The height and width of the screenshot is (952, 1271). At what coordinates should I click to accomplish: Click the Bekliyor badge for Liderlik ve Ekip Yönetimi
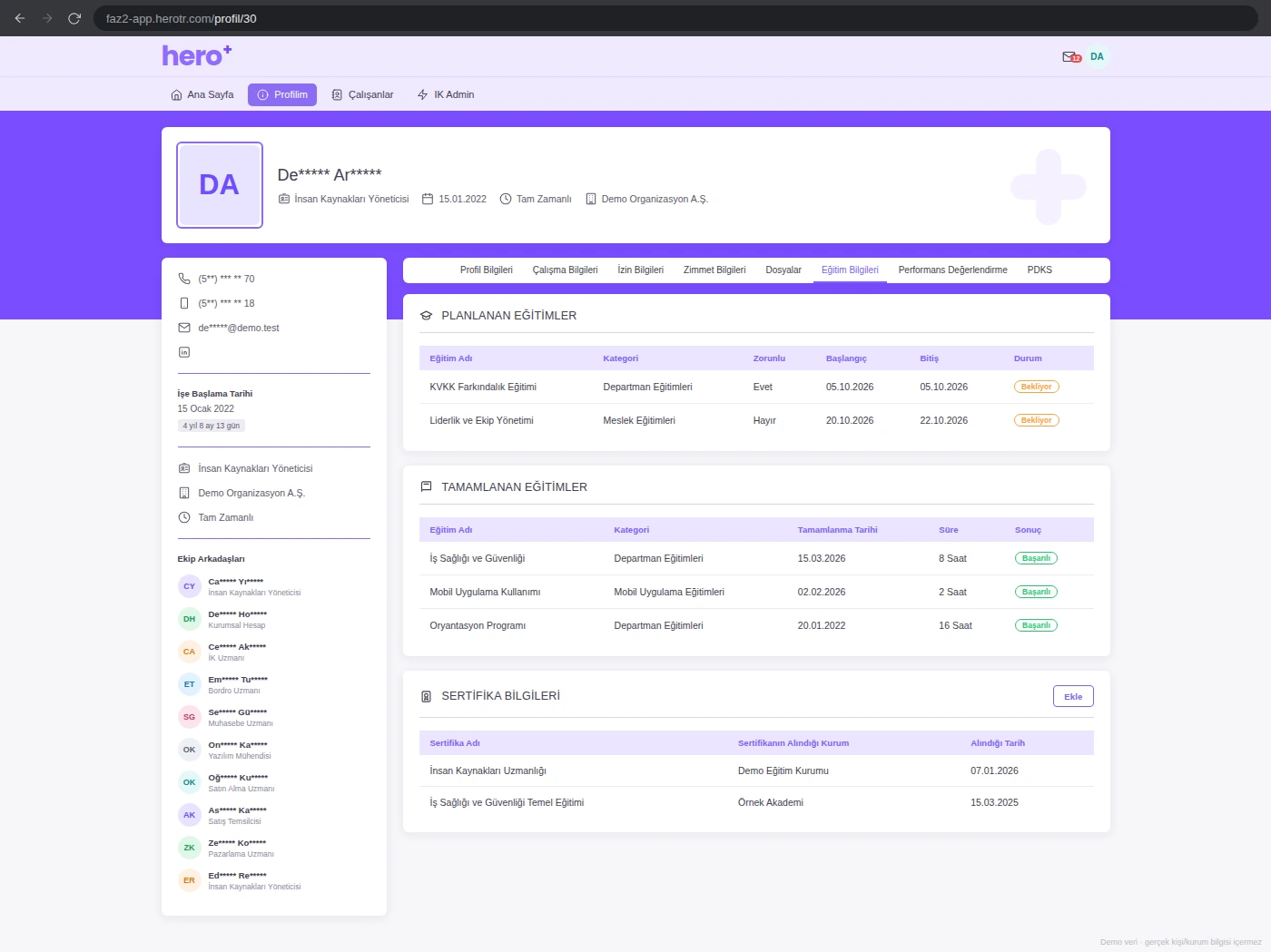point(1037,420)
